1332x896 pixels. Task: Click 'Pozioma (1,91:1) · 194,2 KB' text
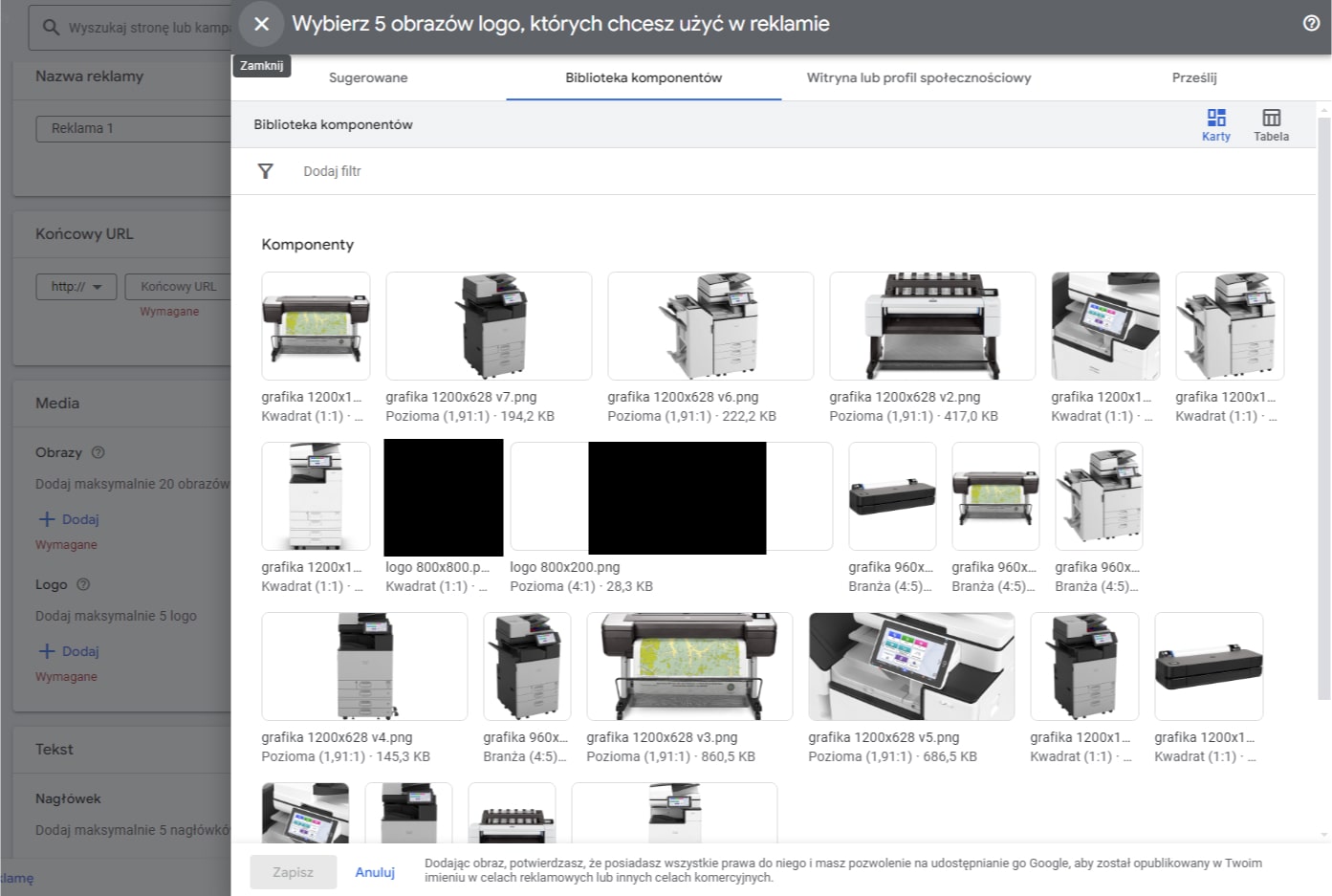coord(470,416)
